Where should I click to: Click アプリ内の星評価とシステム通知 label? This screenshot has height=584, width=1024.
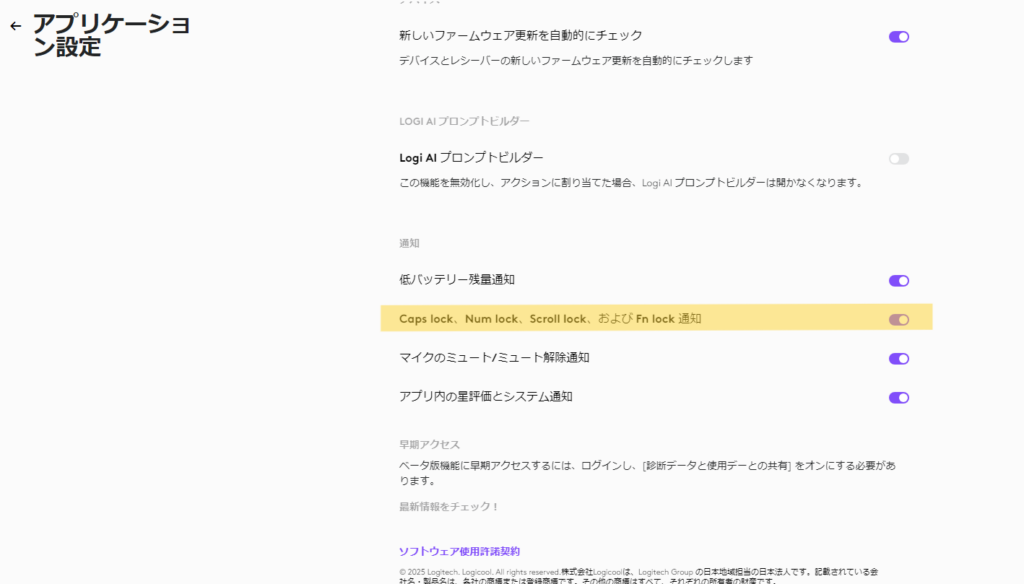click(485, 397)
